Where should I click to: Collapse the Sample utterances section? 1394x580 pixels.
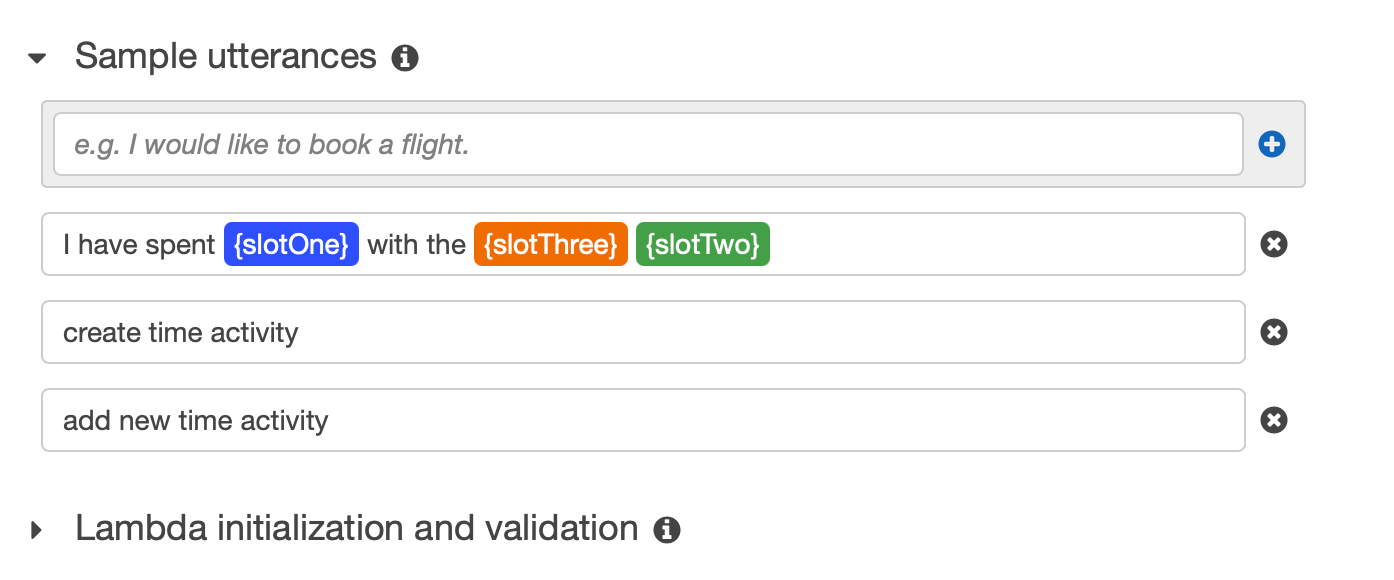38,58
